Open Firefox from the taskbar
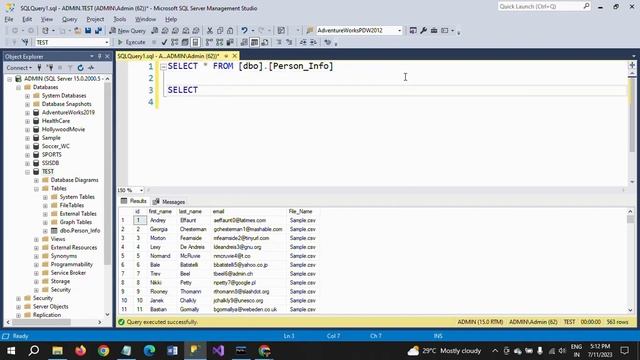Viewport: 640px width, 360px height. (x=80, y=351)
